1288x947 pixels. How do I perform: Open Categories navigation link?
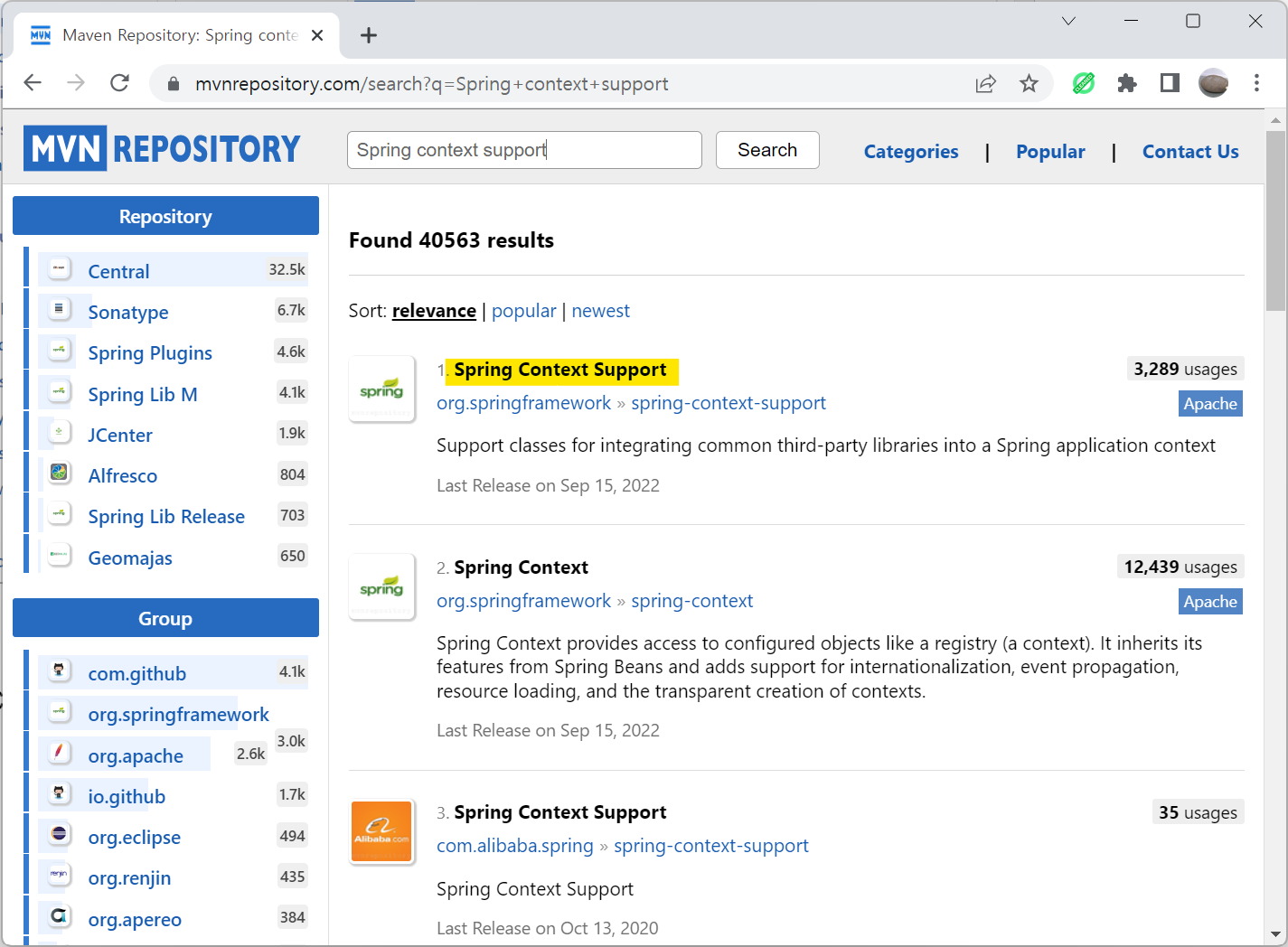coord(911,152)
